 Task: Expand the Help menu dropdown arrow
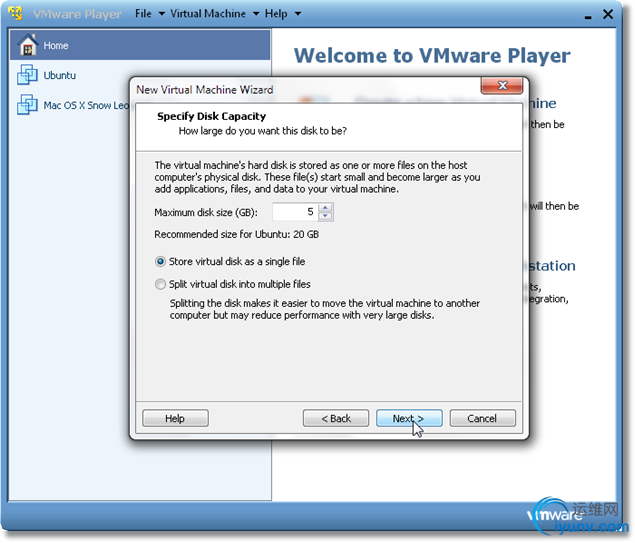pyautogui.click(x=298, y=14)
